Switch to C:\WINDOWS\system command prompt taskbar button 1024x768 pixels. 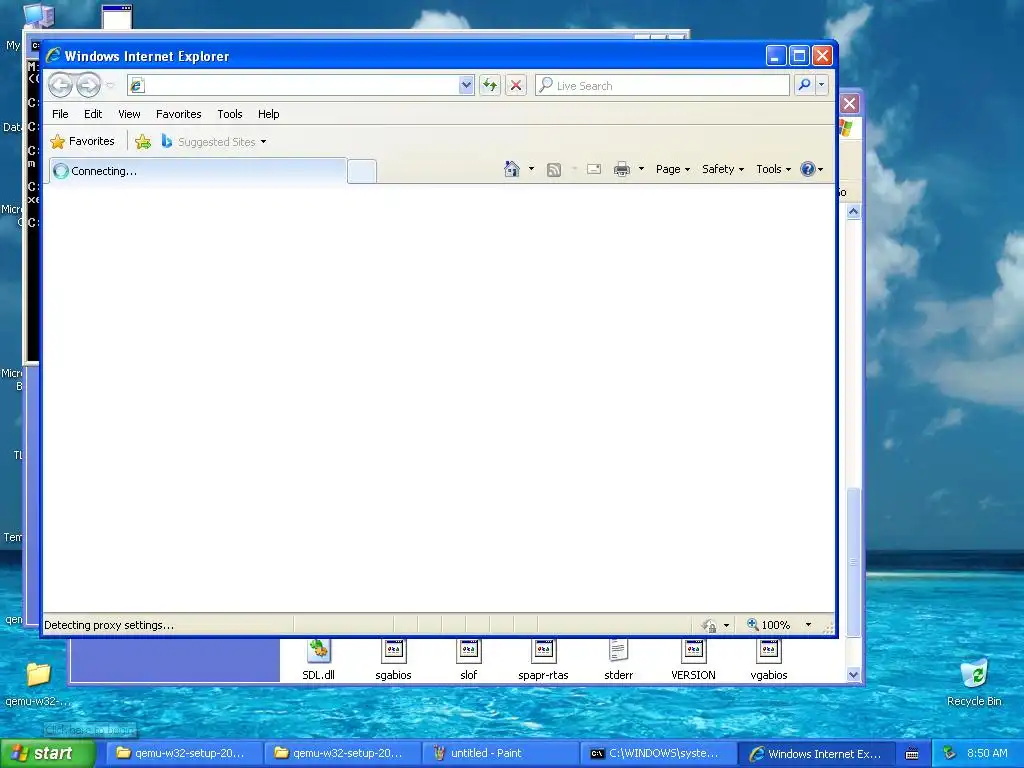click(x=658, y=754)
